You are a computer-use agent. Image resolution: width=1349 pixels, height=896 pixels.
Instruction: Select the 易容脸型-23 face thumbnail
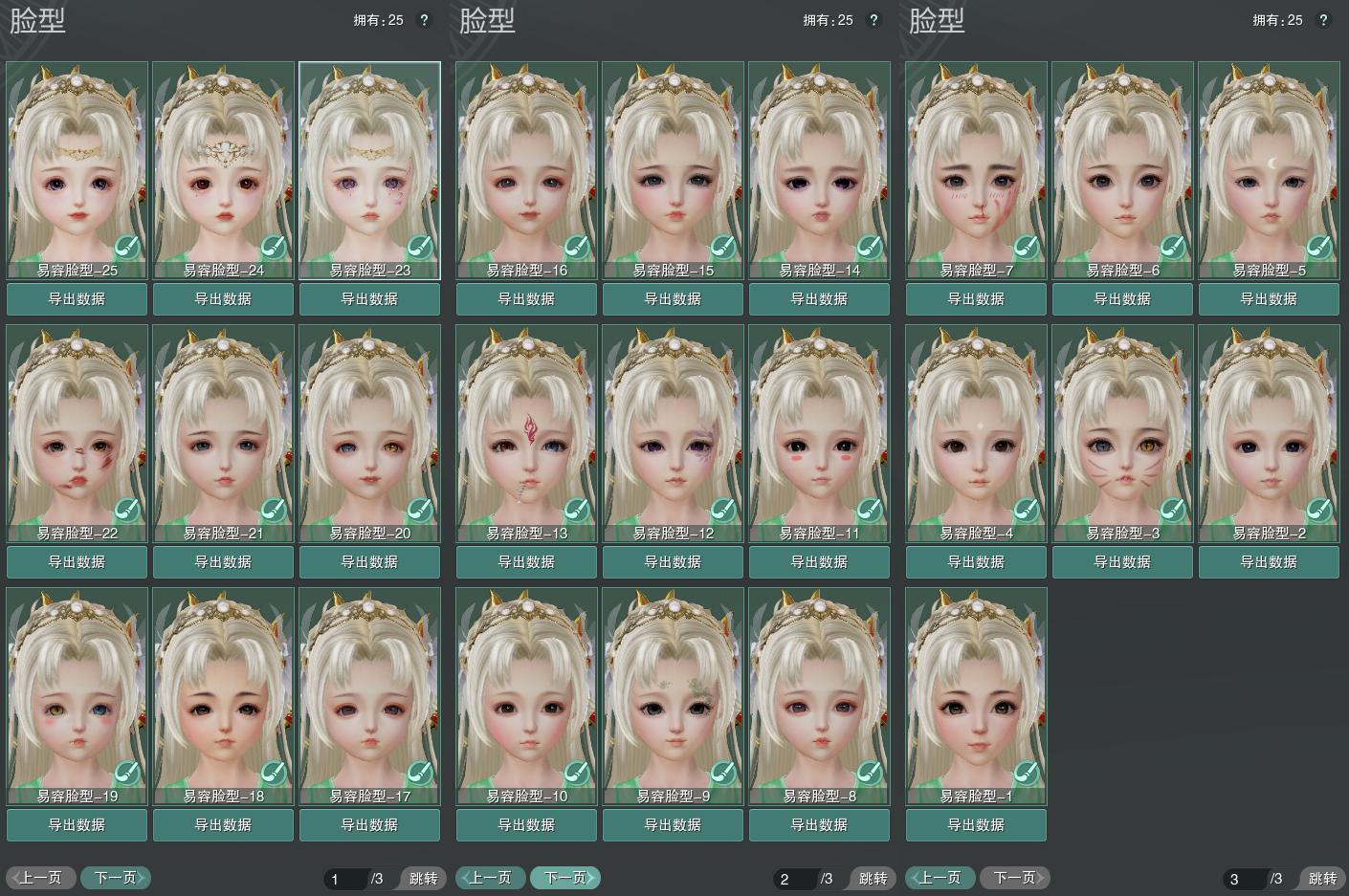point(370,170)
